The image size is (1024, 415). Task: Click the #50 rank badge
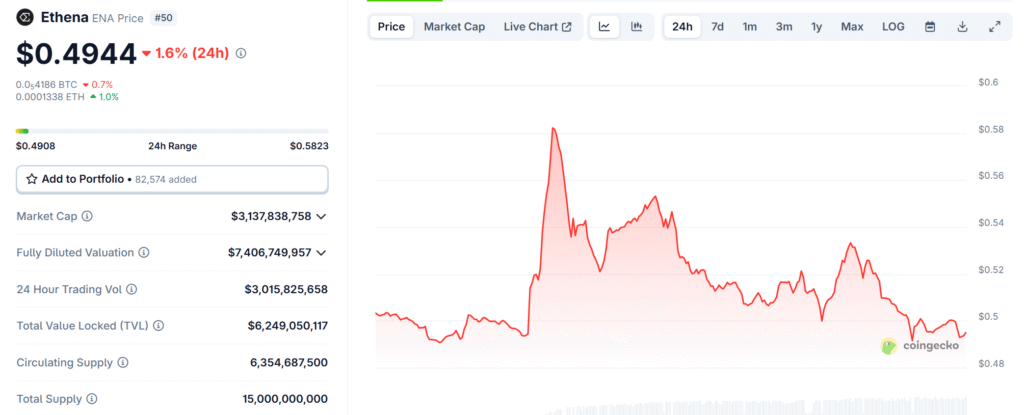click(x=163, y=18)
